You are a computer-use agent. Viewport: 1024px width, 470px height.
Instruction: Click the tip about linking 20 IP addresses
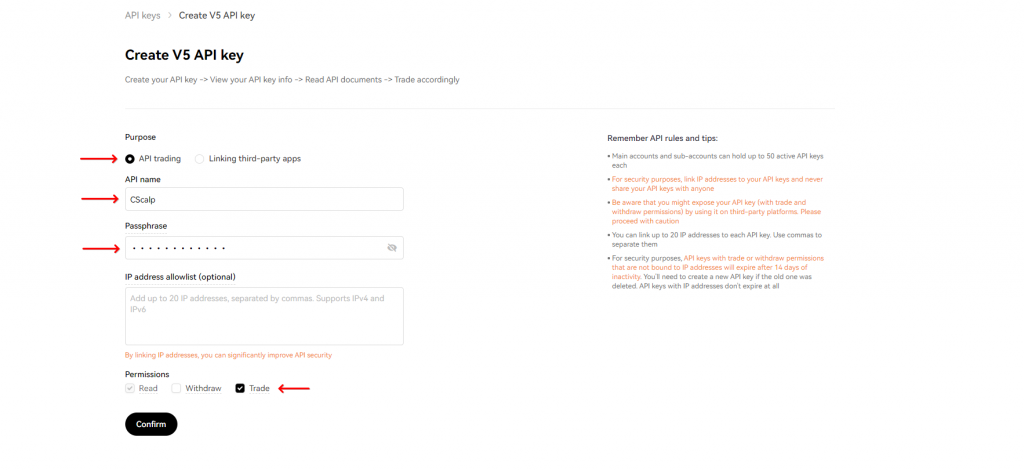[715, 239]
